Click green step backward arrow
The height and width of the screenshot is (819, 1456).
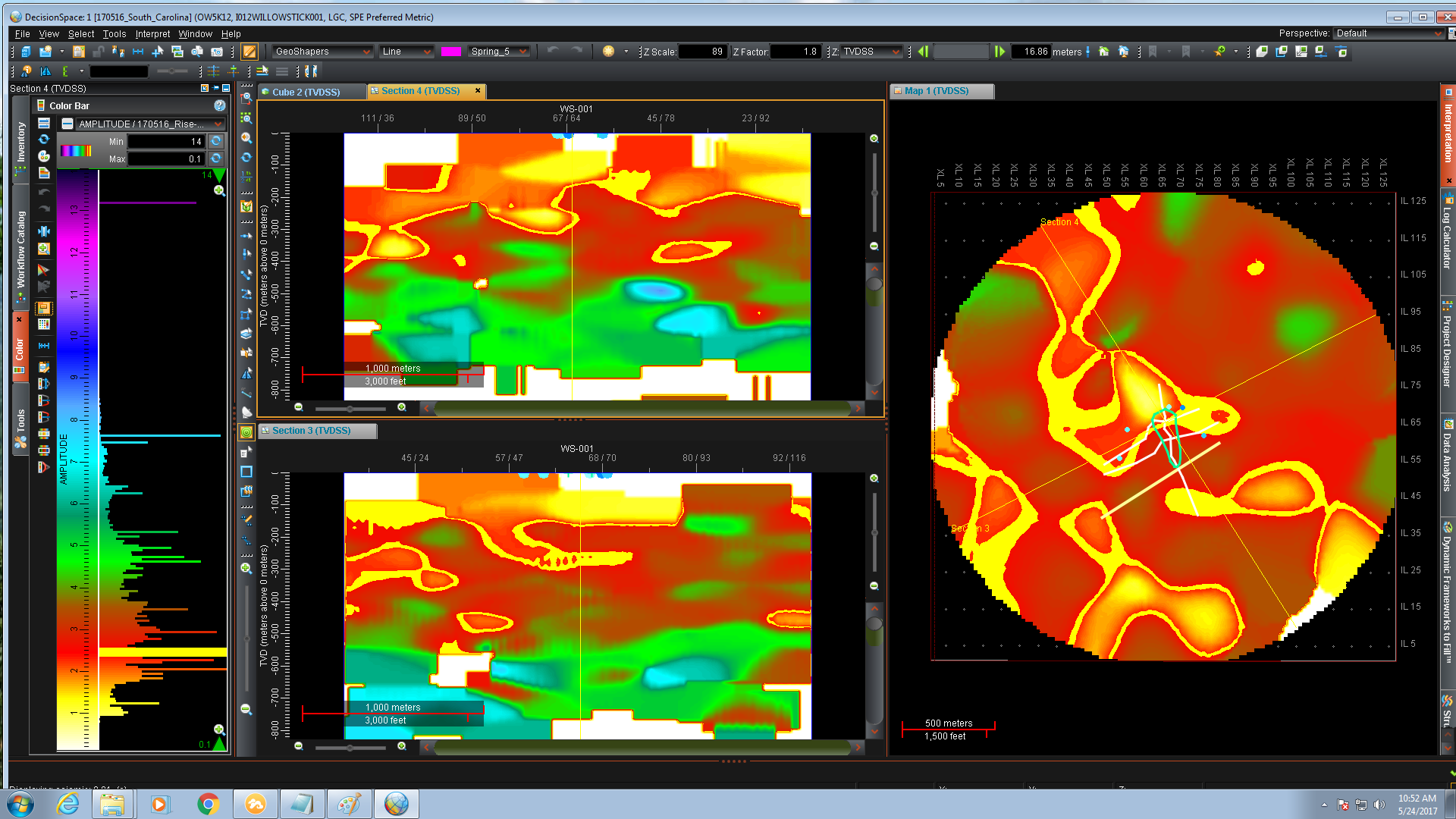click(x=924, y=52)
